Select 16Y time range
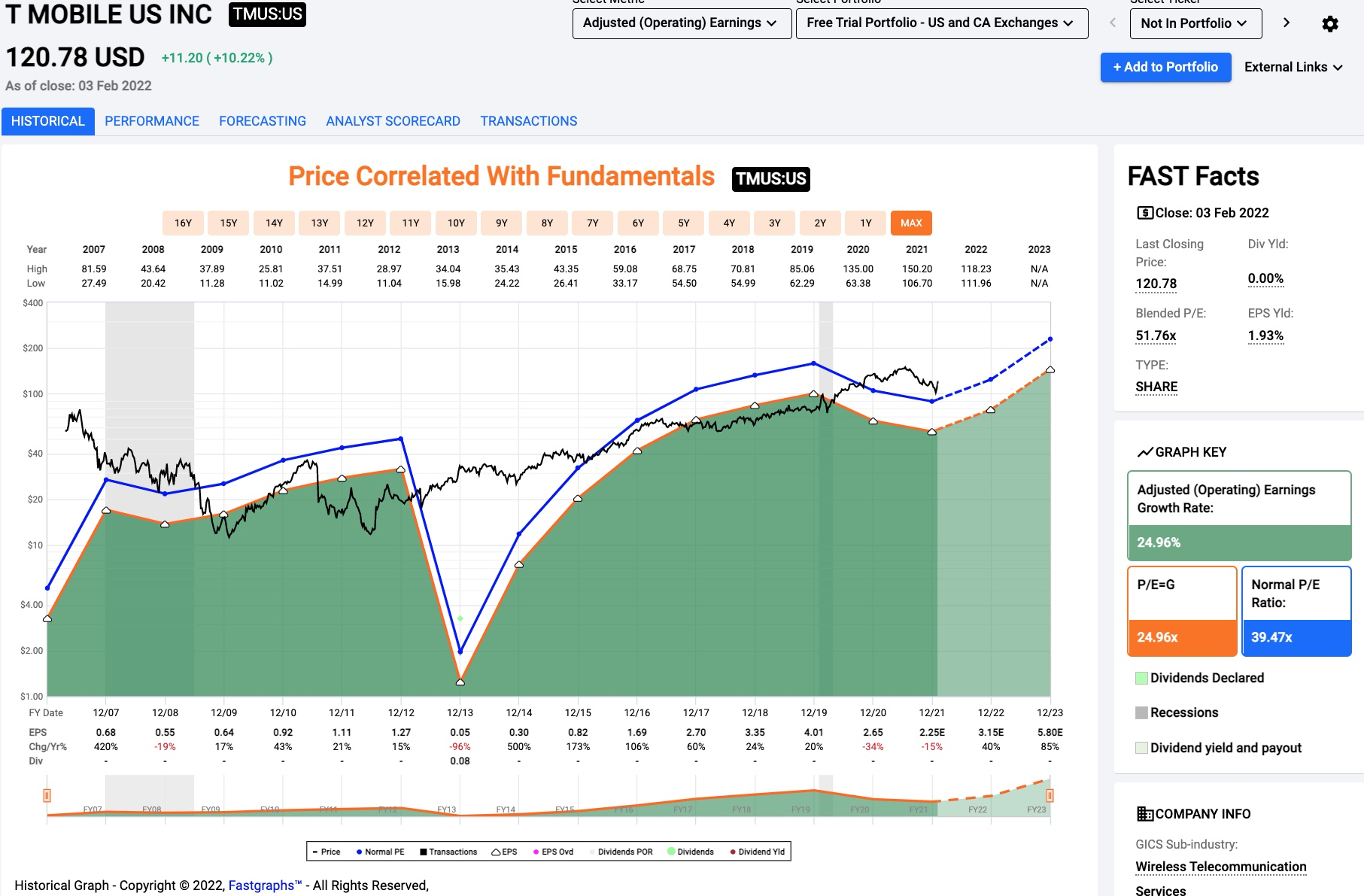This screenshot has height=896, width=1364. (183, 223)
